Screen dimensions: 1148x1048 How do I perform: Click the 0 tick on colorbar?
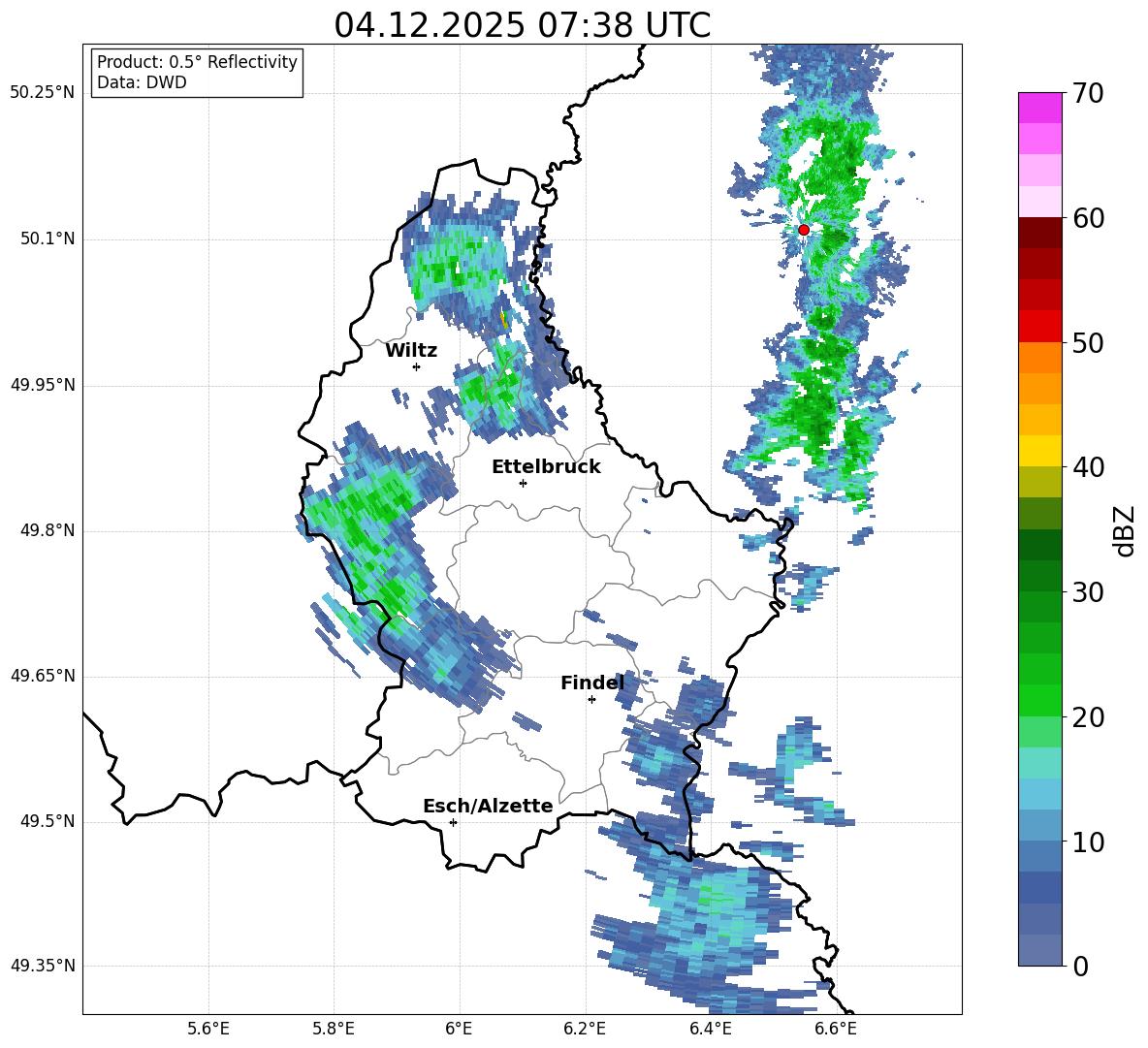click(x=1080, y=966)
